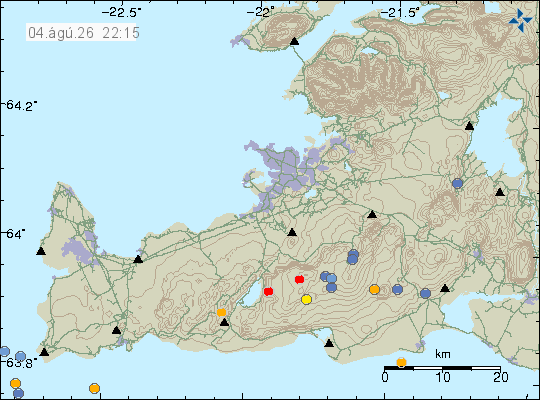Click the kilometer scale bar
540x400 pixels.
(443, 368)
